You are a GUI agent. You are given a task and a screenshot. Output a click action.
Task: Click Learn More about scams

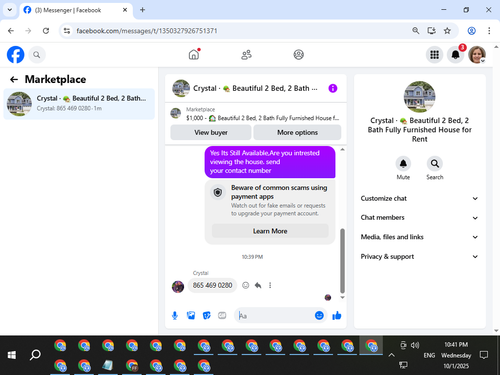click(270, 231)
